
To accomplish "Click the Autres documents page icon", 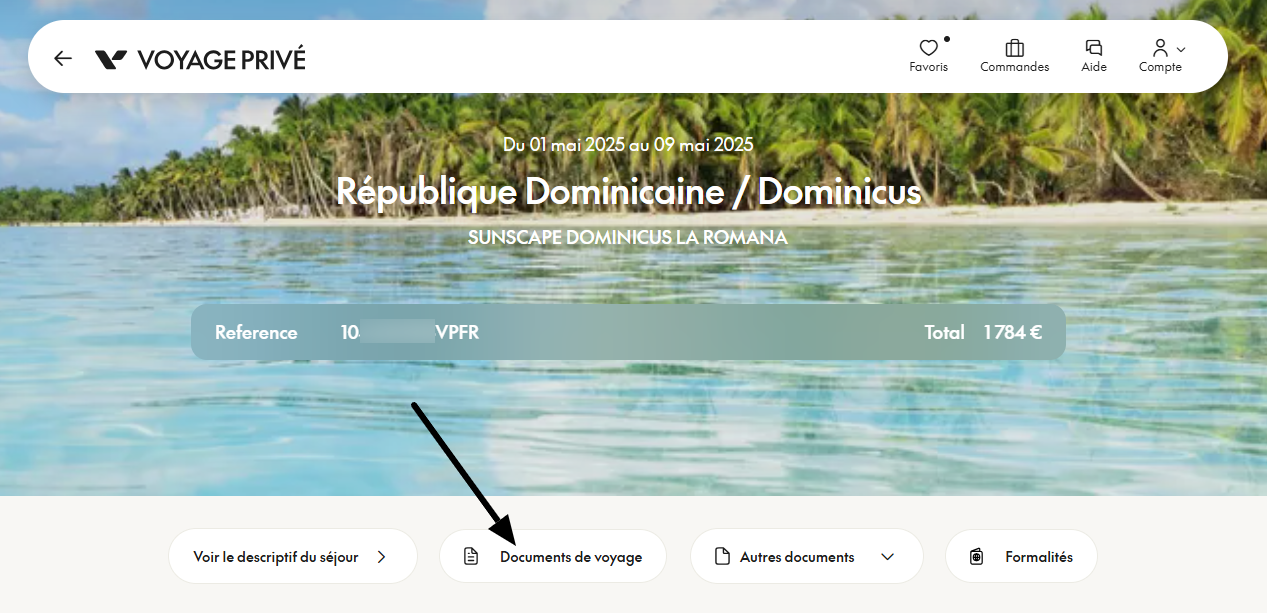I will 722,557.
